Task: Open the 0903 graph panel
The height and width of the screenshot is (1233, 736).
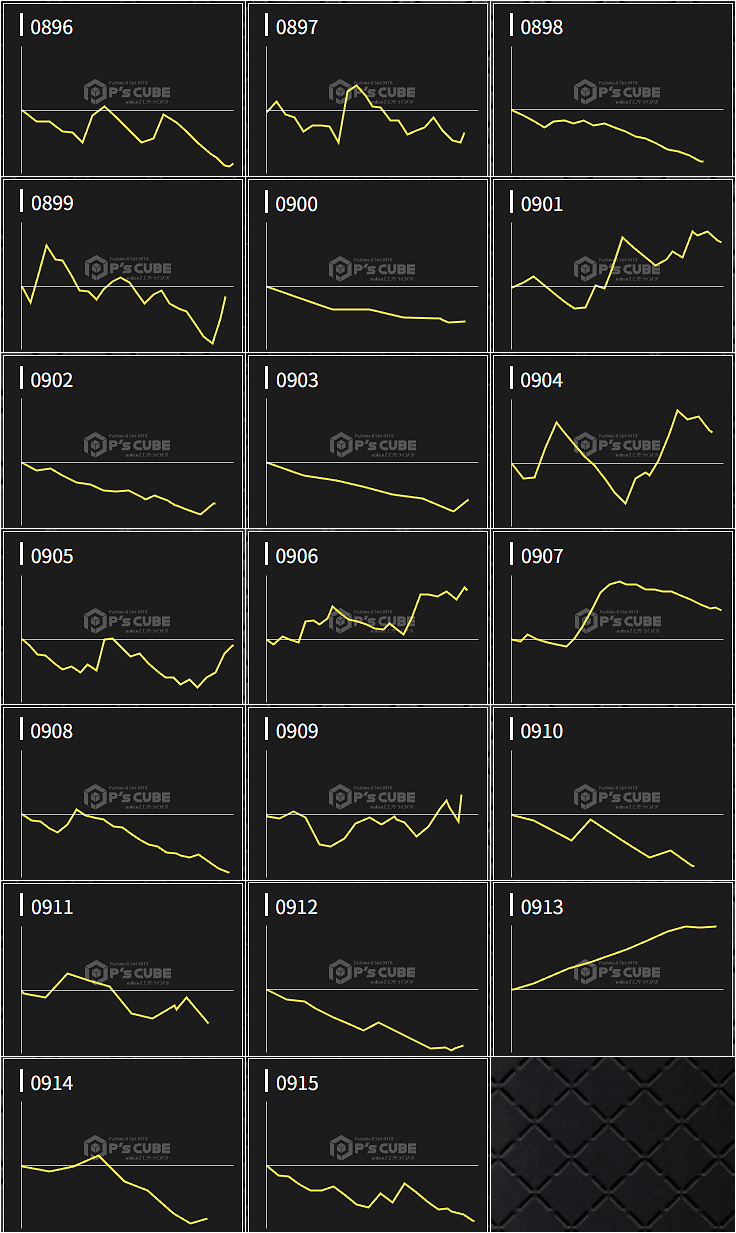Action: tap(368, 442)
